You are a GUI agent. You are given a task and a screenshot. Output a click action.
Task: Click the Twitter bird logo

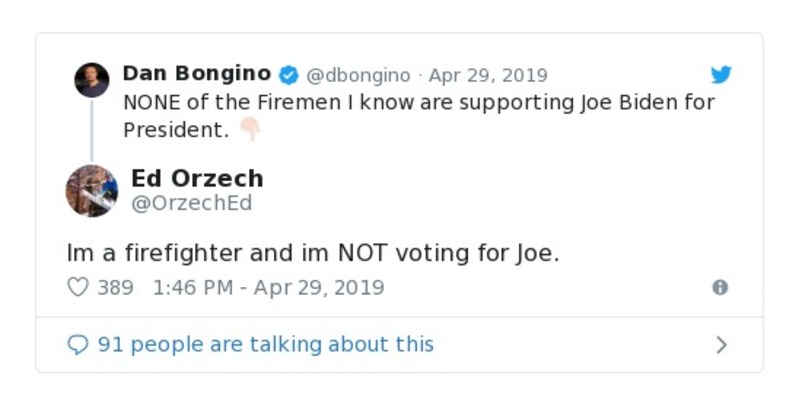[x=721, y=75]
